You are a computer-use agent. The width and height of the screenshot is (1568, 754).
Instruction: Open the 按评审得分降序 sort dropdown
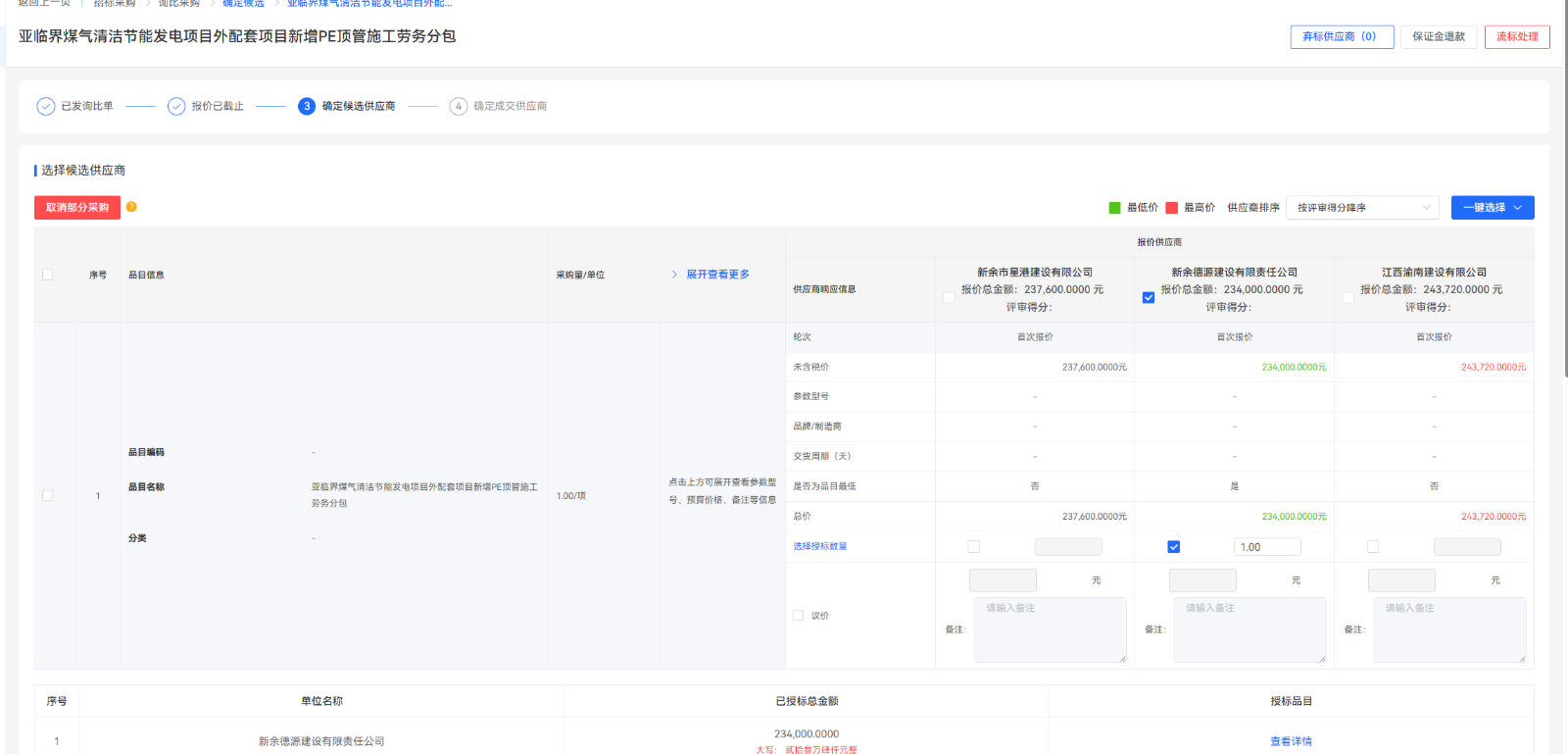pyautogui.click(x=1362, y=208)
